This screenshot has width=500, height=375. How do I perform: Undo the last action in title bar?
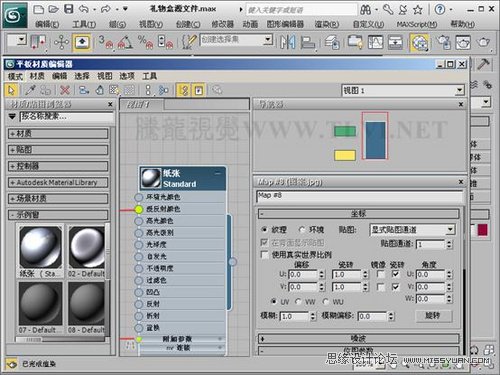tap(83, 9)
